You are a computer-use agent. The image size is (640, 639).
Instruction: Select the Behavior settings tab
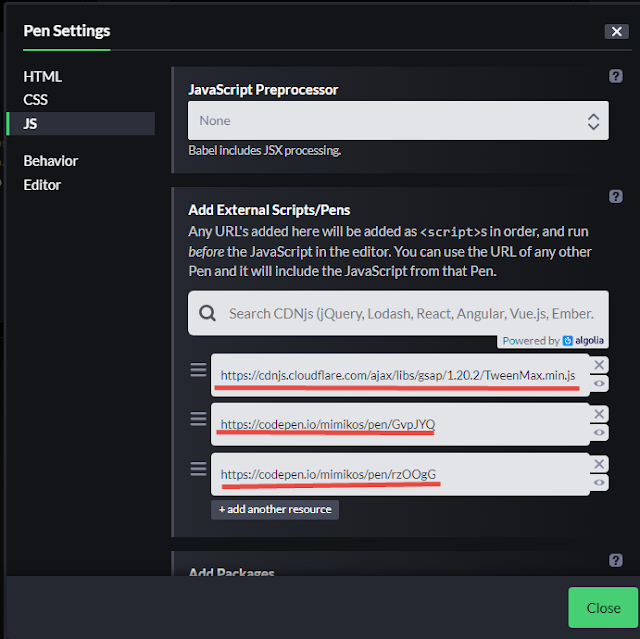point(51,160)
